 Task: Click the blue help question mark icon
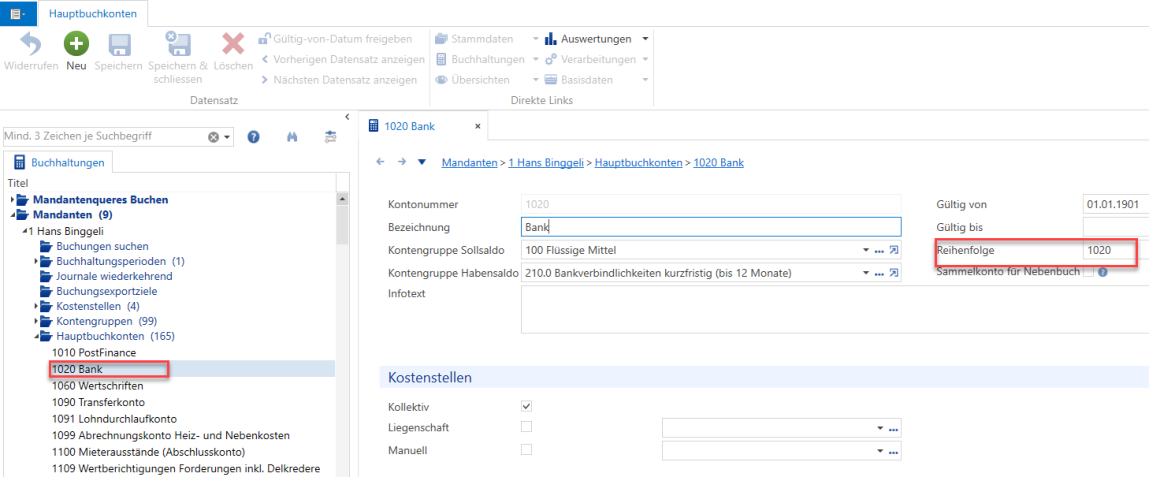coord(254,136)
